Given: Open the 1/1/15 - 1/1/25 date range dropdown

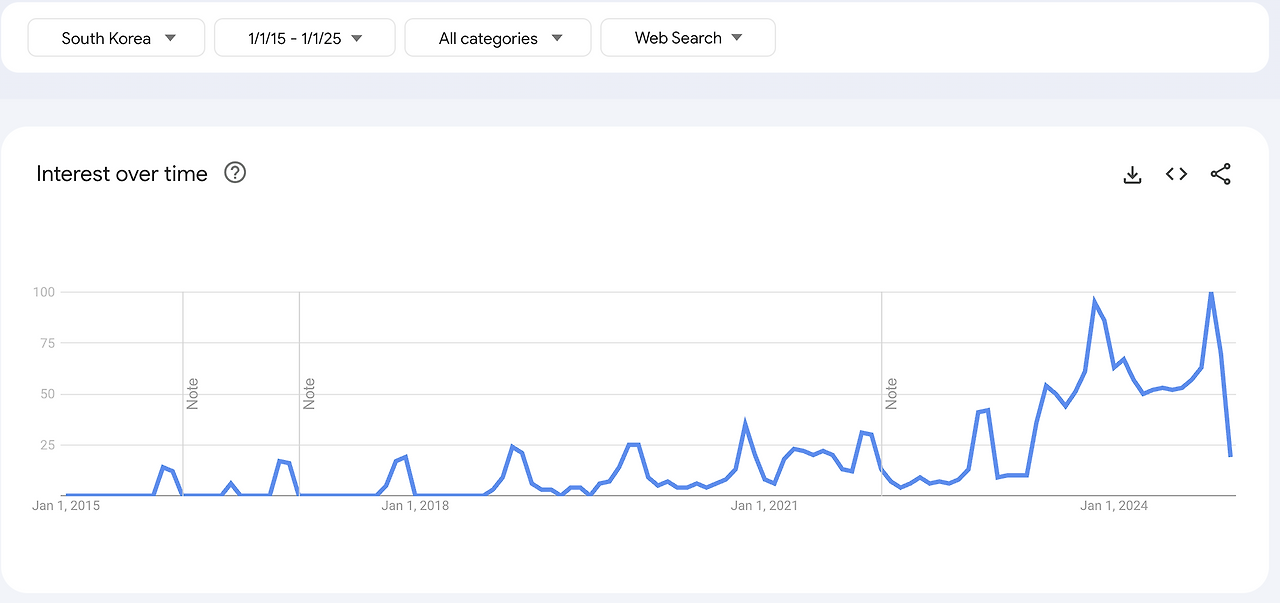Looking at the screenshot, I should 305,38.
